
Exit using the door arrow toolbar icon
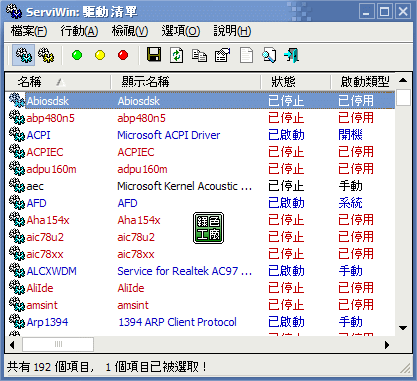click(292, 55)
